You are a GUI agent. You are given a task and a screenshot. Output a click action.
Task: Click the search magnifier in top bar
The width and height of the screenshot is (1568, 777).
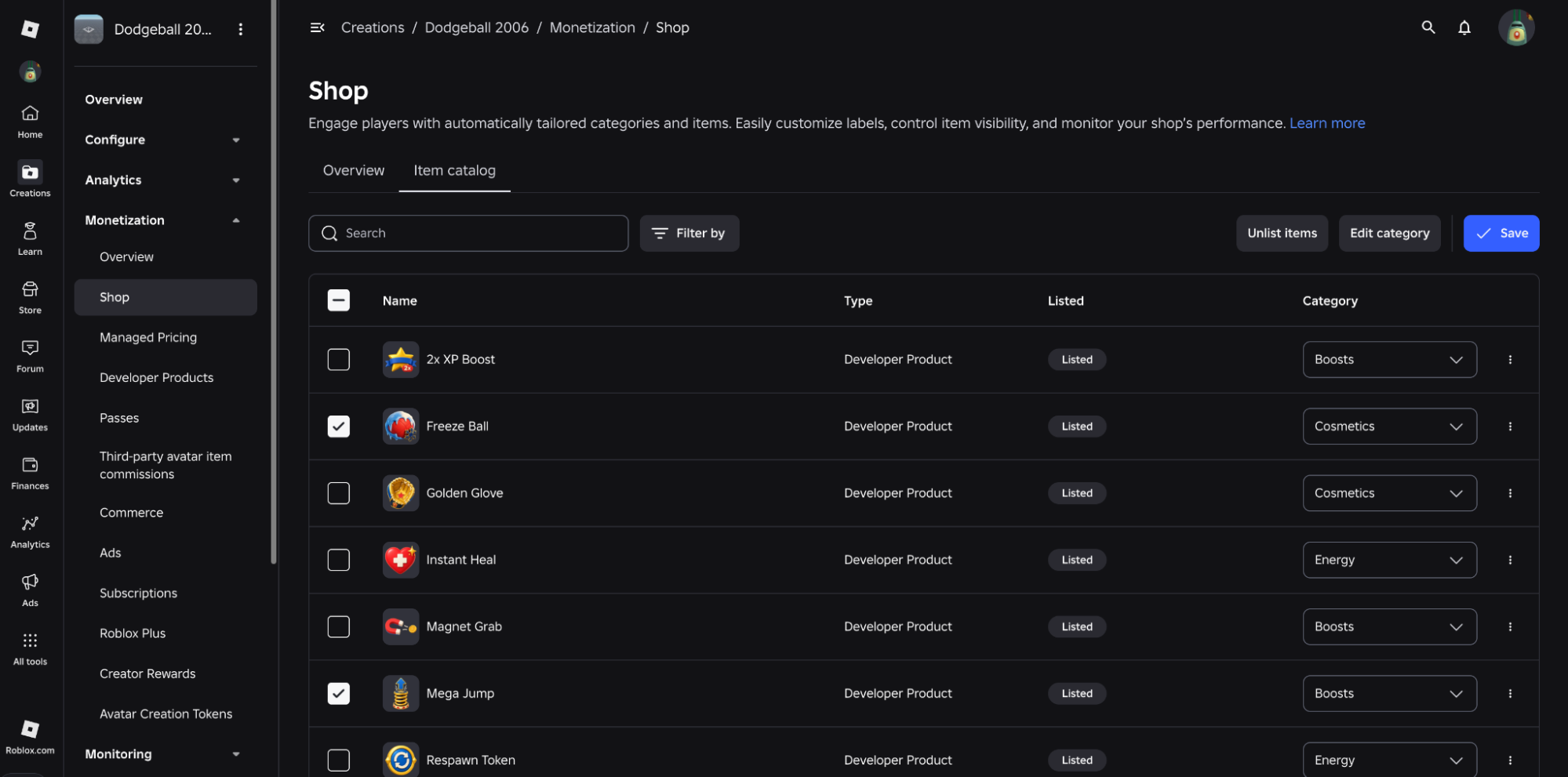coord(1428,27)
